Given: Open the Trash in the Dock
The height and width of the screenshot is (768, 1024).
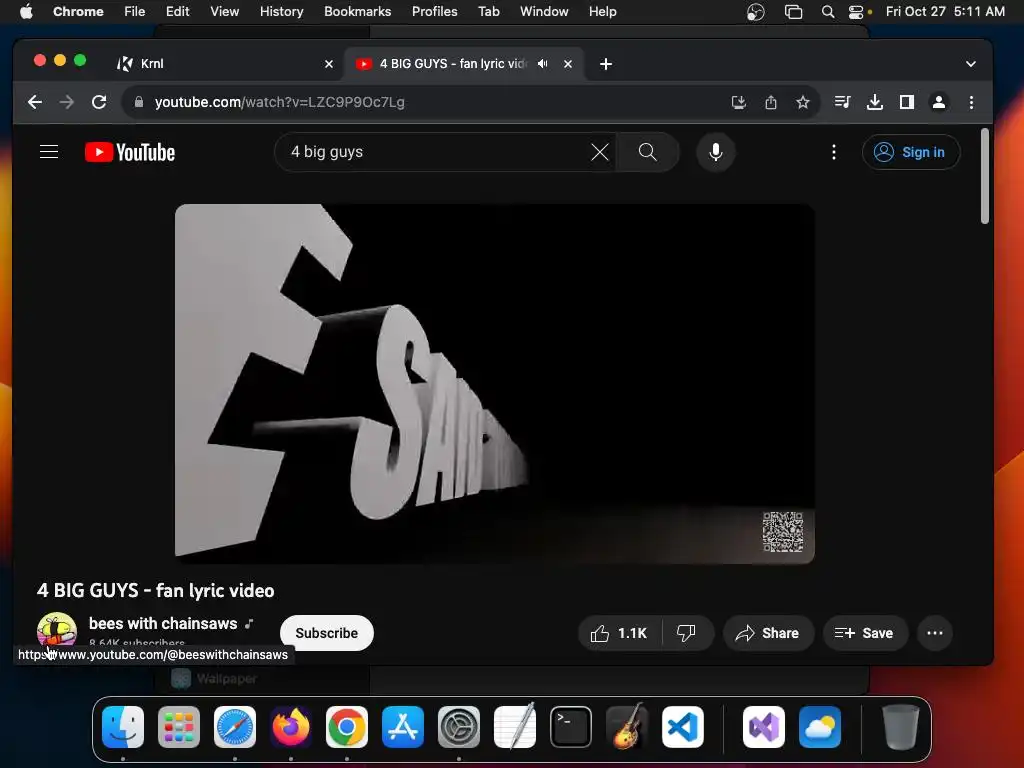Looking at the screenshot, I should pos(901,727).
